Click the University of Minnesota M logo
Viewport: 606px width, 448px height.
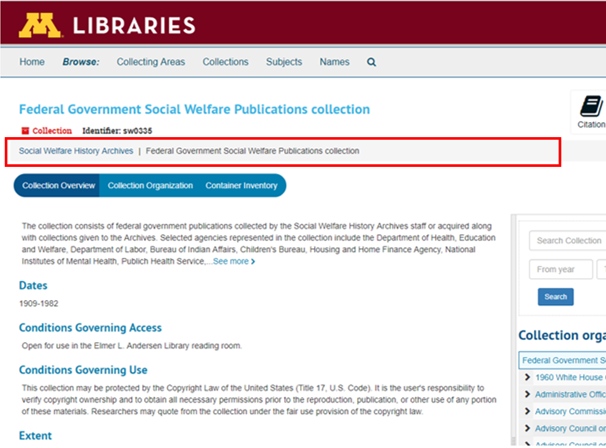pyautogui.click(x=40, y=26)
